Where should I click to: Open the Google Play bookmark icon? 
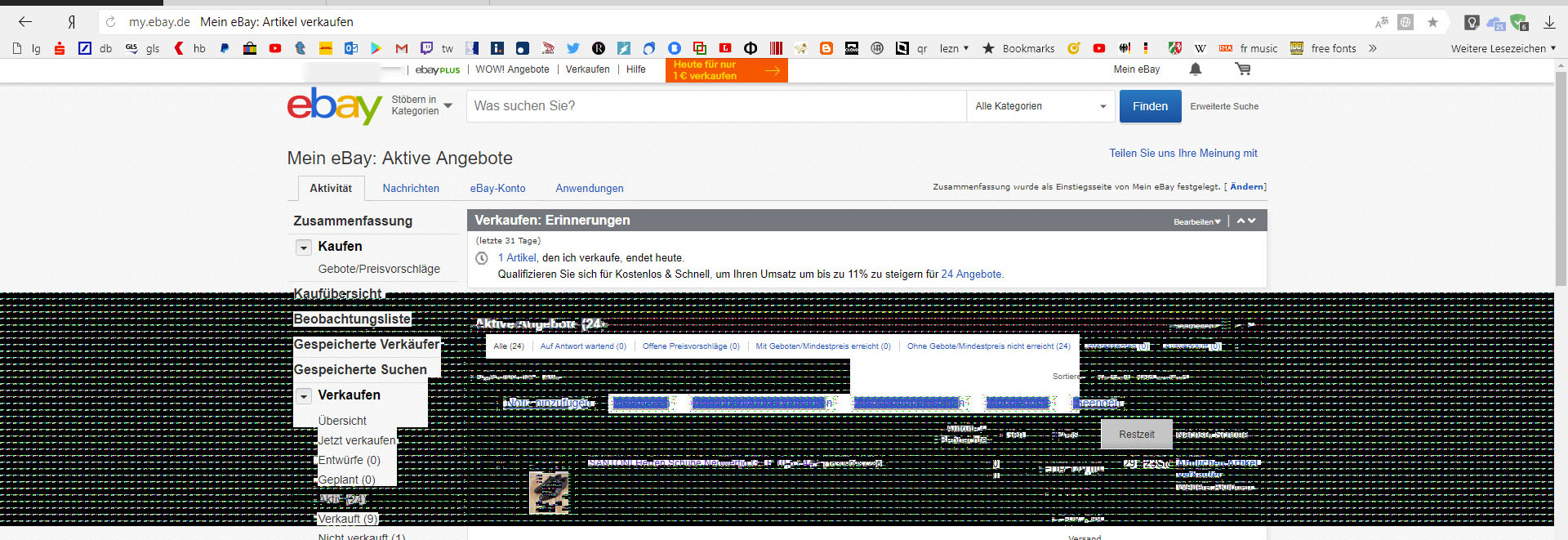(376, 48)
